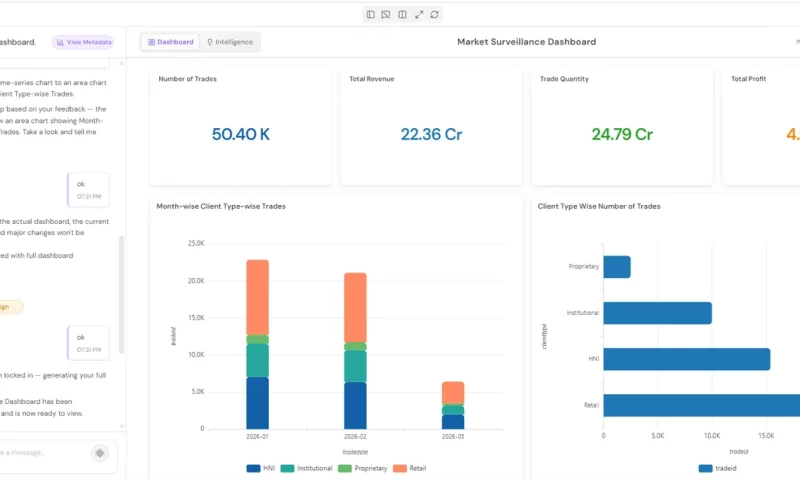Refresh the dashboard using circular arrows icon
The width and height of the screenshot is (800, 480).
pyautogui.click(x=434, y=15)
